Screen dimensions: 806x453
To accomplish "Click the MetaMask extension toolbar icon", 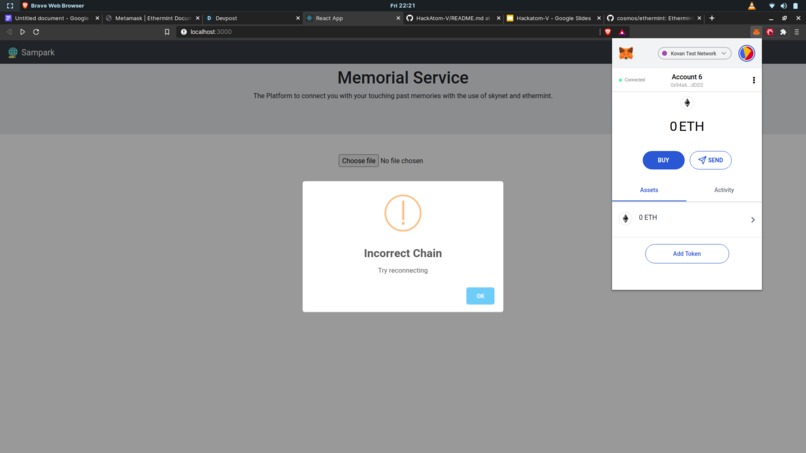I will coord(756,32).
